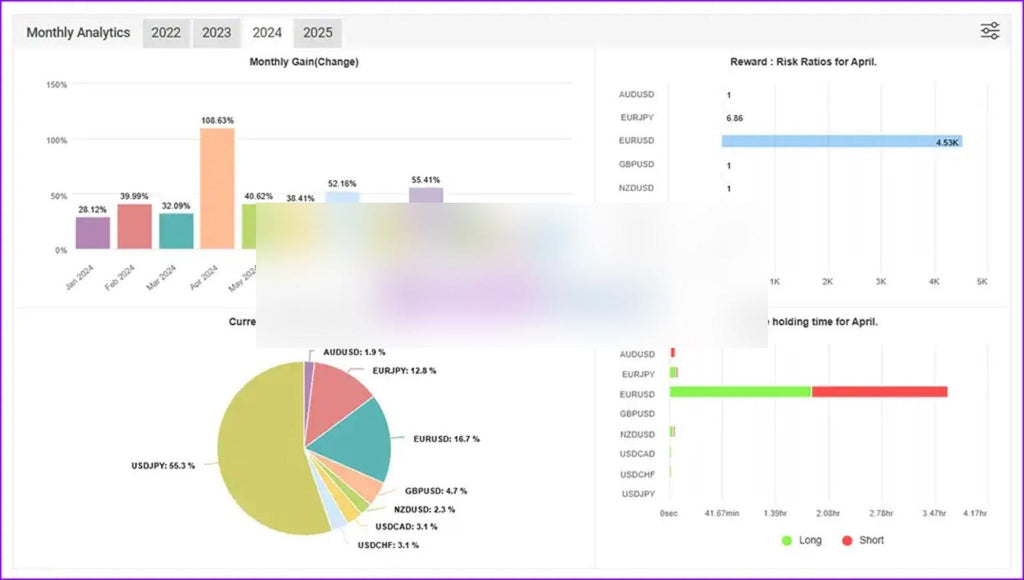The height and width of the screenshot is (580, 1024).
Task: Click the red EURUSD short holding bar
Action: click(879, 392)
